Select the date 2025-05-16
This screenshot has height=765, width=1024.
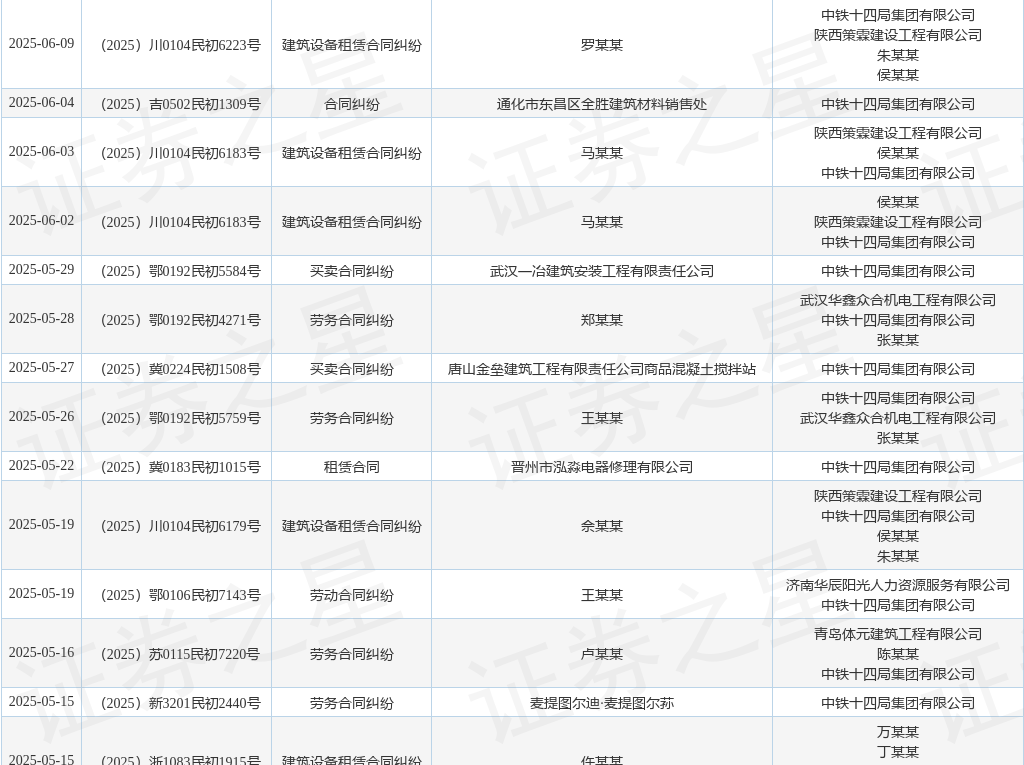click(41, 652)
